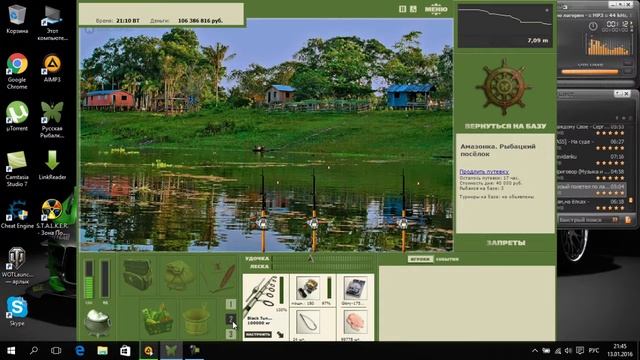Switch to rod slot number 1

[x=231, y=304]
